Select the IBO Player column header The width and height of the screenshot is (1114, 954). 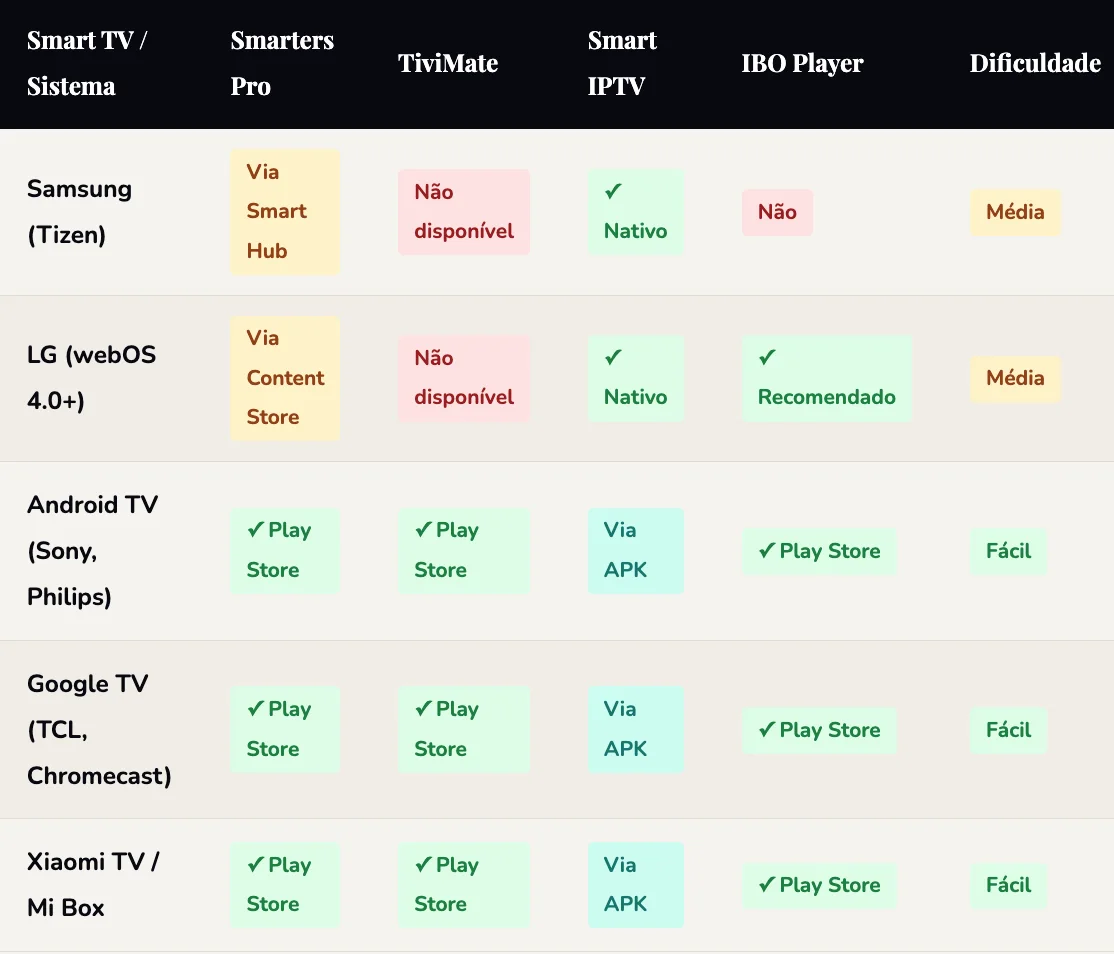pyautogui.click(x=802, y=63)
